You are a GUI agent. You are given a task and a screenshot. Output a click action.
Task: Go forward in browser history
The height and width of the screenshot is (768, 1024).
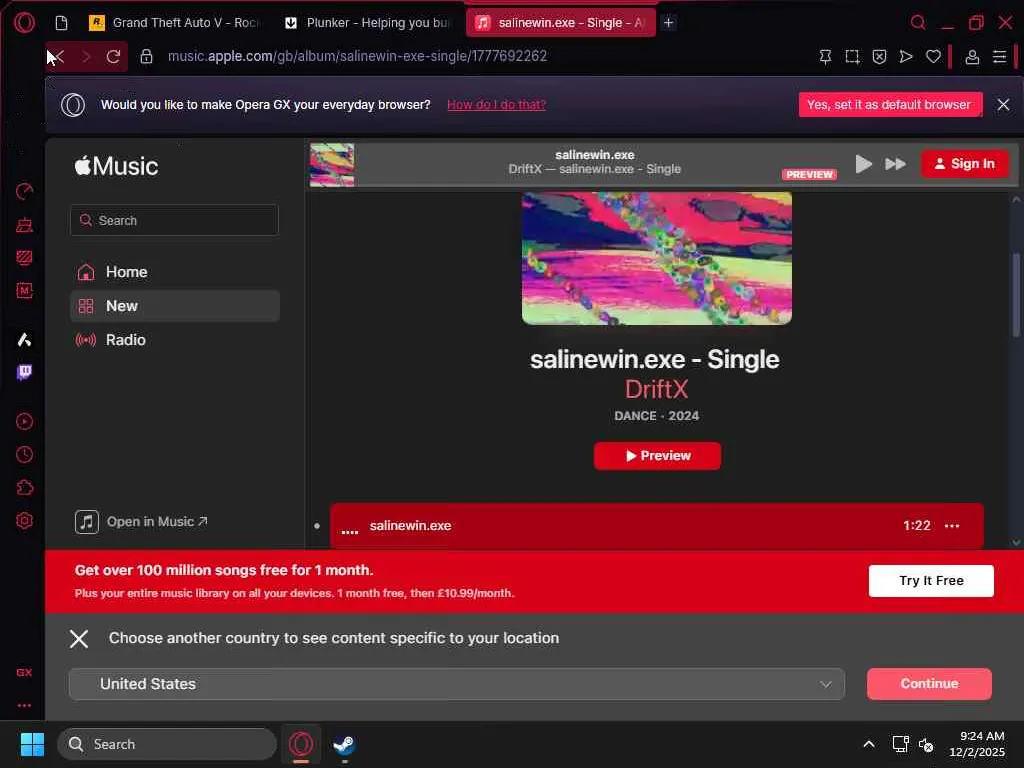tap(86, 56)
